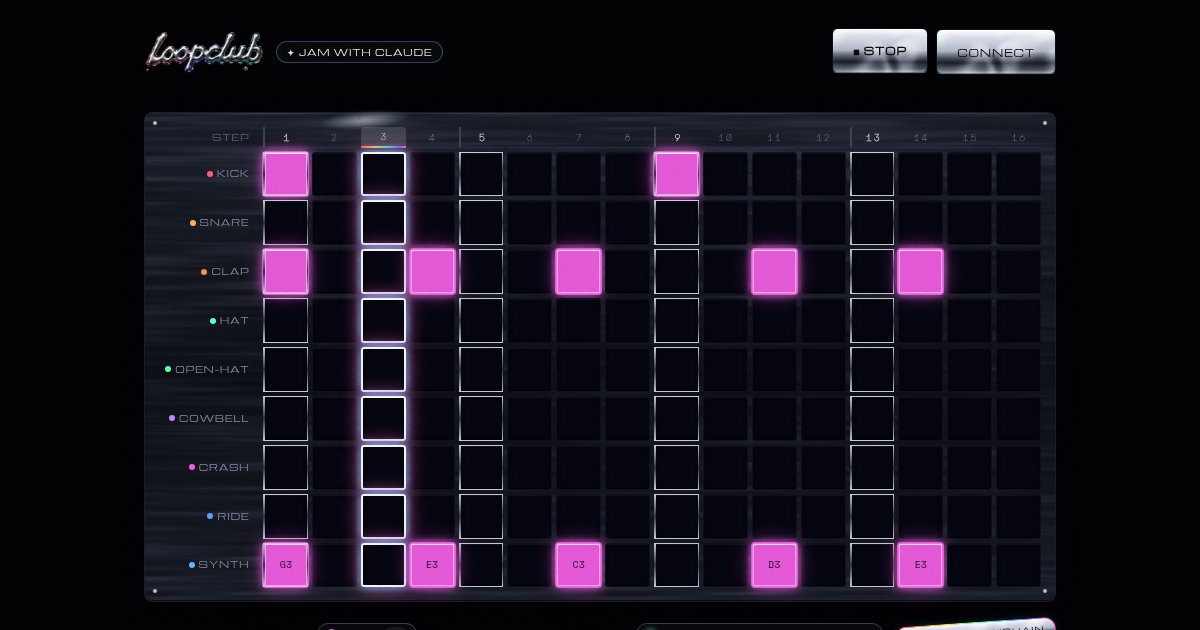Click the D3 synth note pad
1200x630 pixels.
coord(774,565)
